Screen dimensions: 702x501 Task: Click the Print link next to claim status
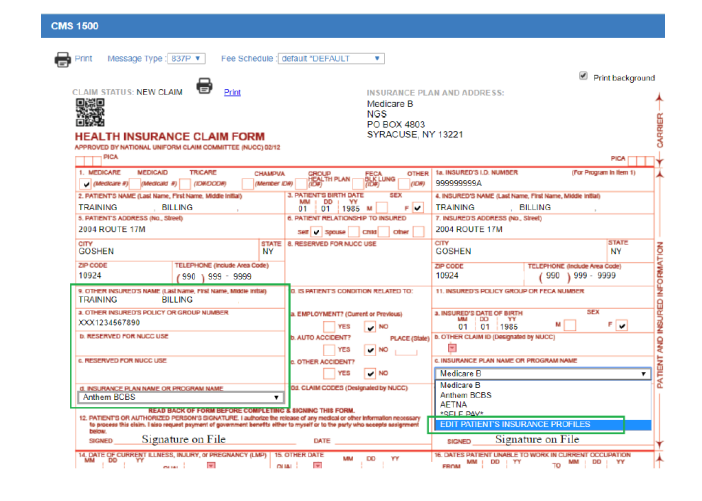232,92
